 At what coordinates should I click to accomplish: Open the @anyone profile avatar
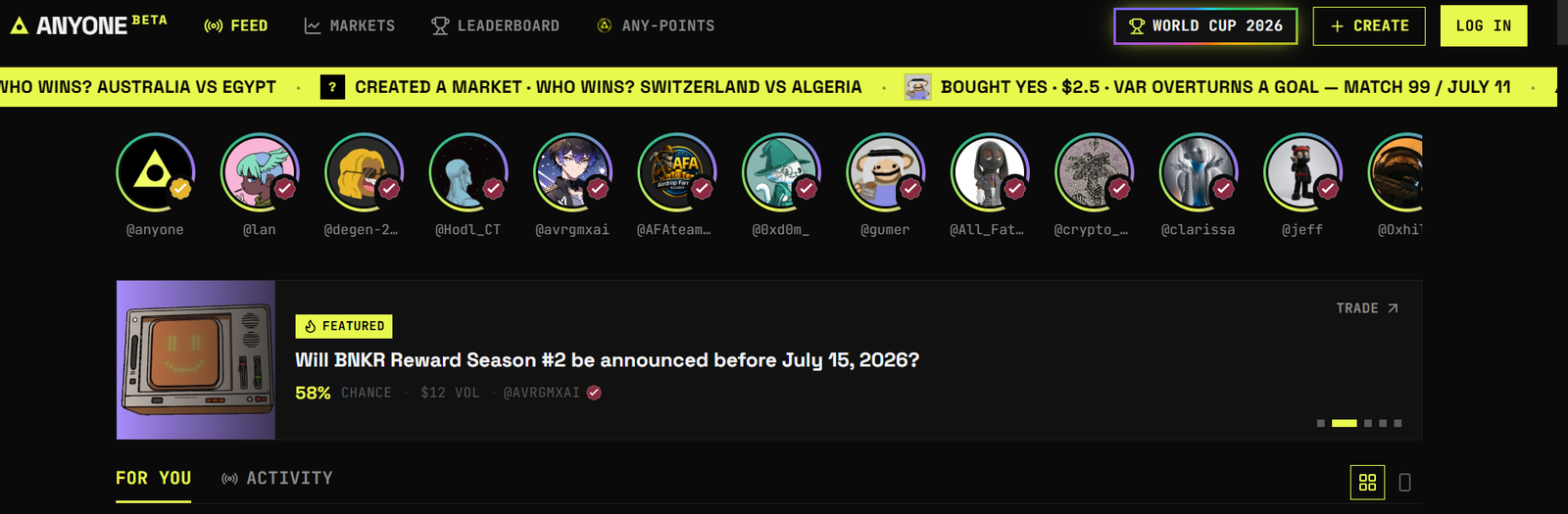click(156, 172)
